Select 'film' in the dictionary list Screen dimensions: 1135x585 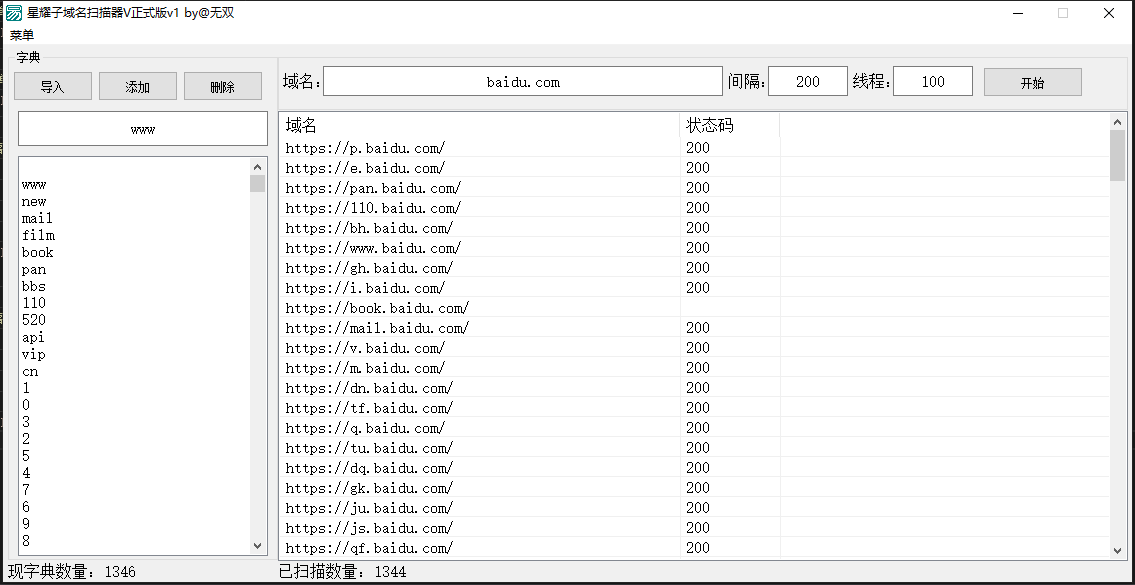[x=38, y=235]
